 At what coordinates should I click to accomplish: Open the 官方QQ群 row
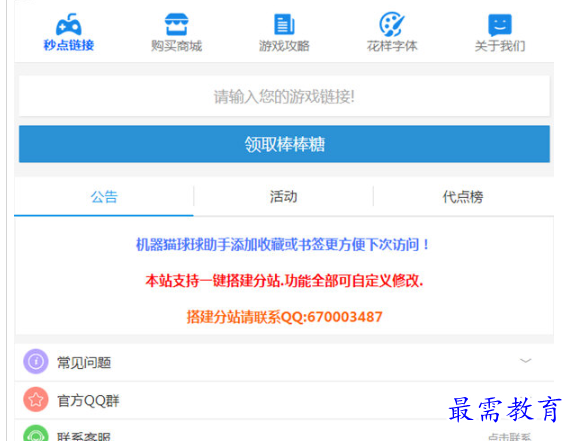[x=284, y=400]
